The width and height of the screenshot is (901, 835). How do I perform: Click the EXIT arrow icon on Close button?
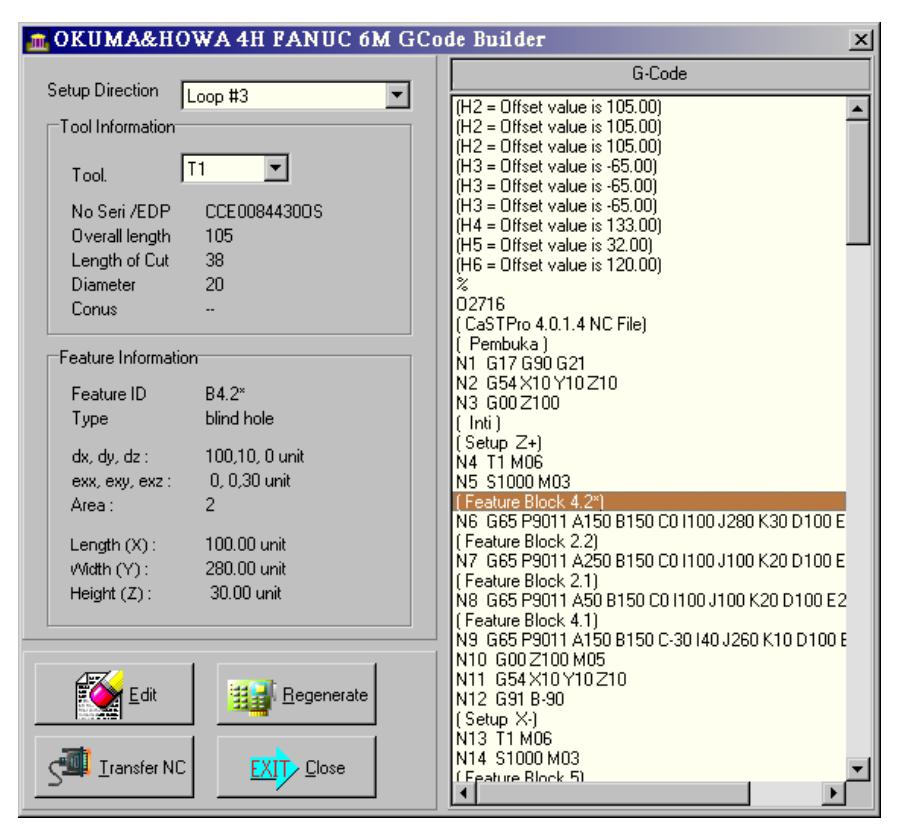(x=274, y=768)
